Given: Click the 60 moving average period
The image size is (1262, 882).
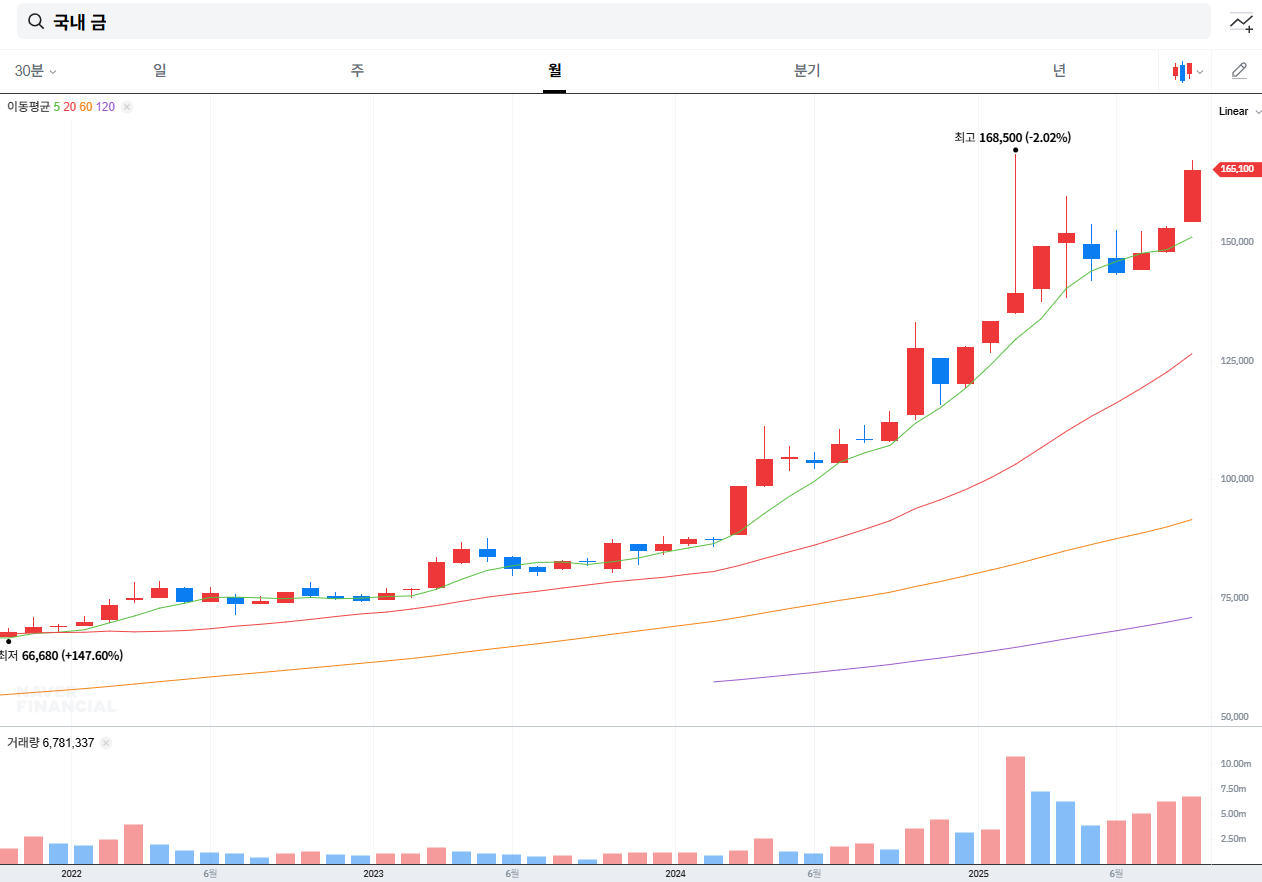Looking at the screenshot, I should coord(86,106).
